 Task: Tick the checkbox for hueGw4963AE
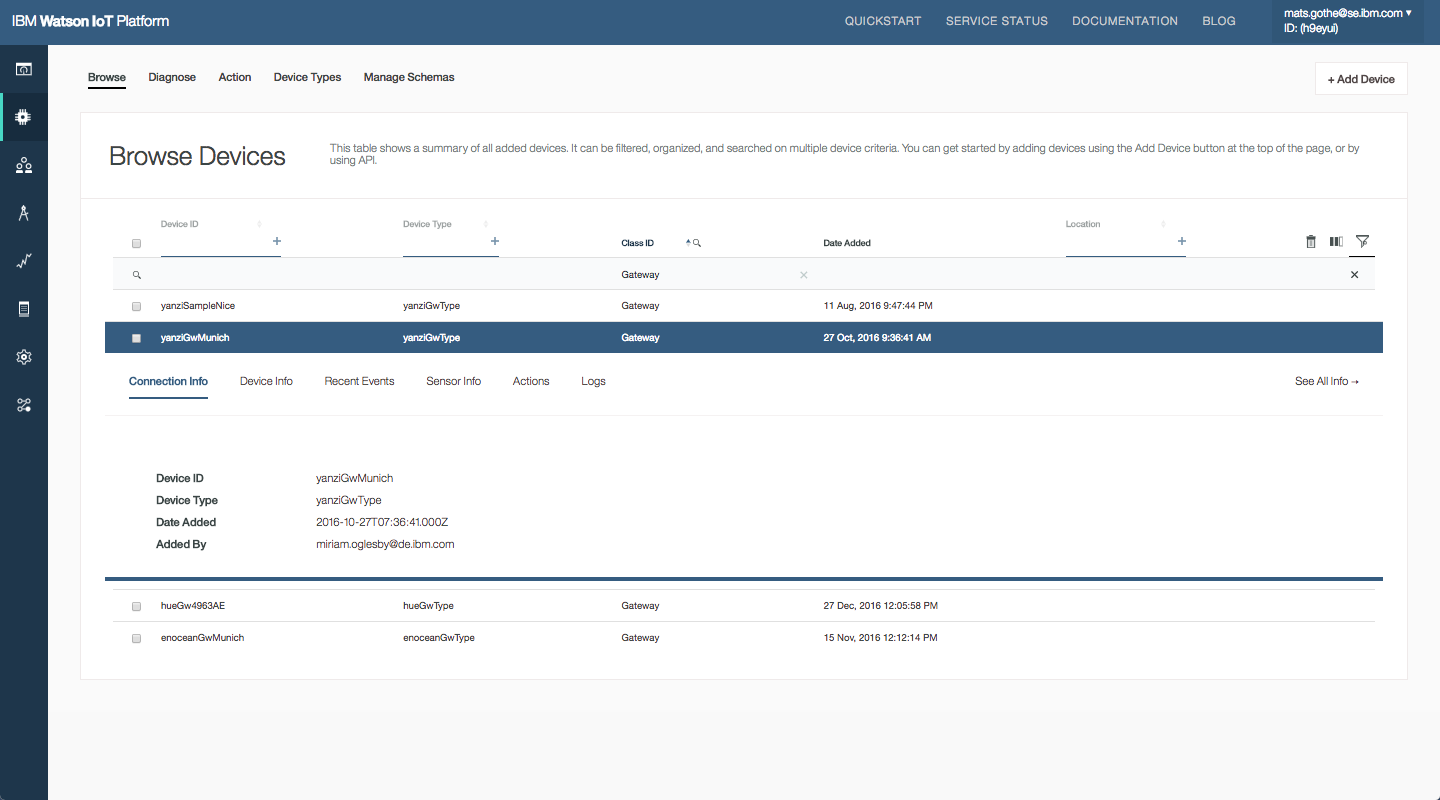click(x=137, y=606)
